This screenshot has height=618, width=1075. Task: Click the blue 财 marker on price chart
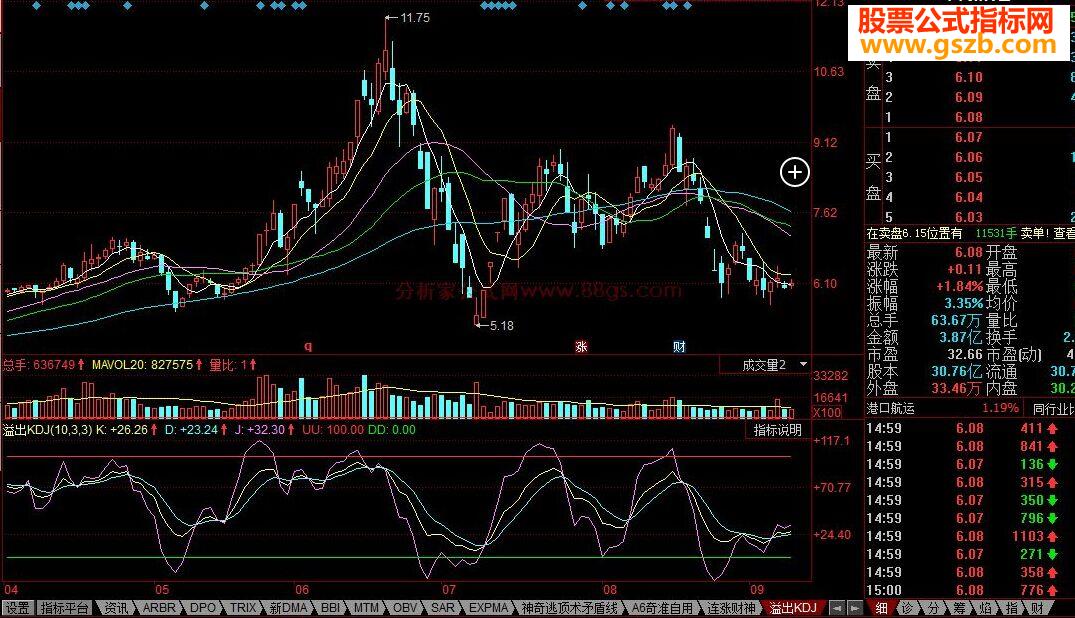tap(679, 346)
